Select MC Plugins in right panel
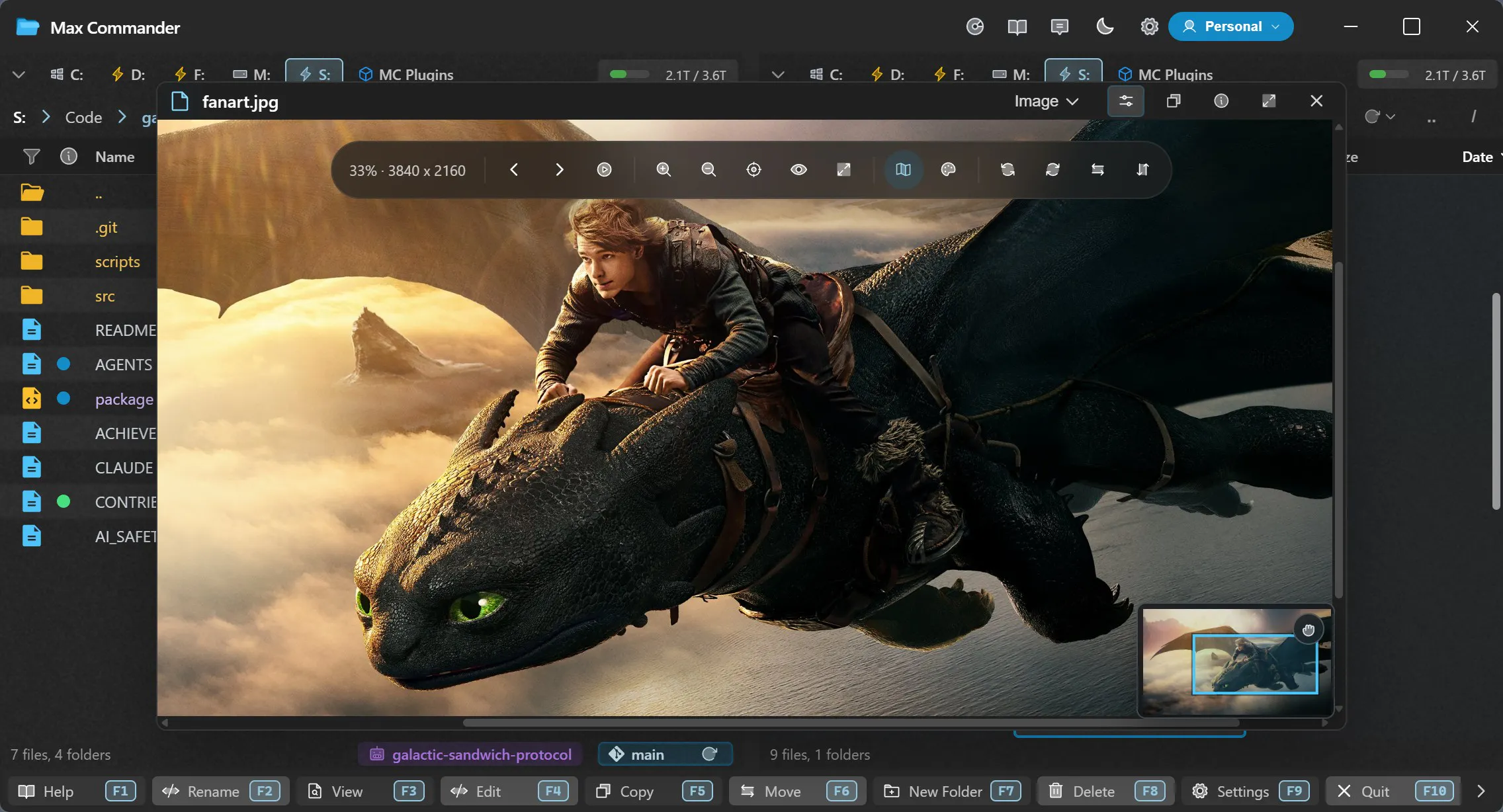Viewport: 1503px width, 812px height. point(1165,75)
